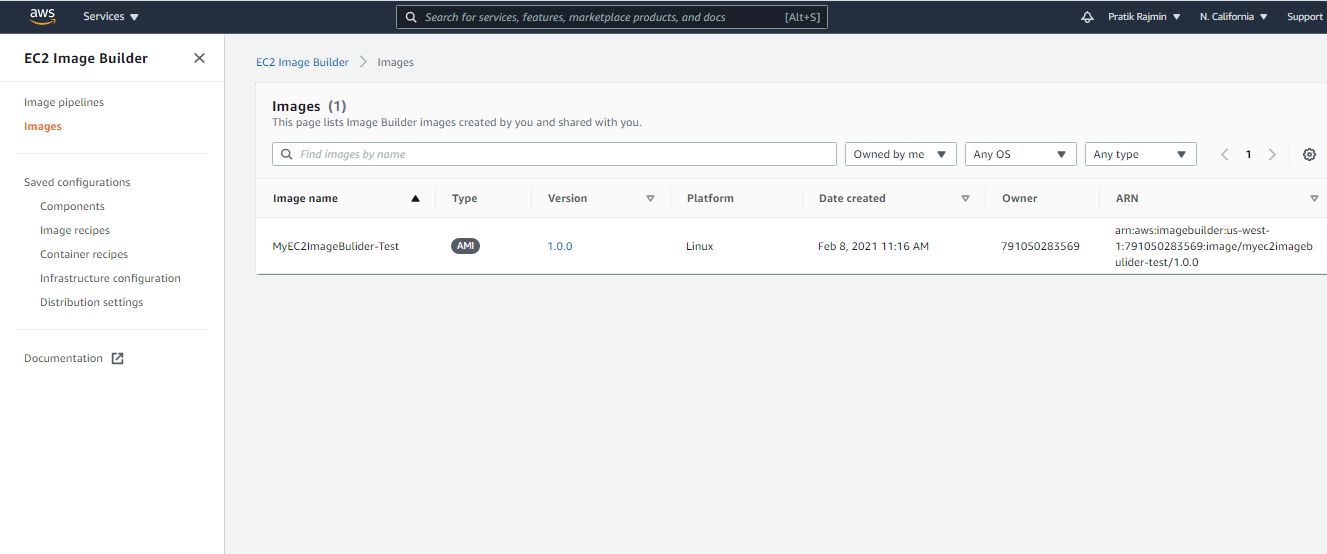Click owner ID 791050283569 cell
Image resolution: width=1327 pixels, height=554 pixels.
1040,246
